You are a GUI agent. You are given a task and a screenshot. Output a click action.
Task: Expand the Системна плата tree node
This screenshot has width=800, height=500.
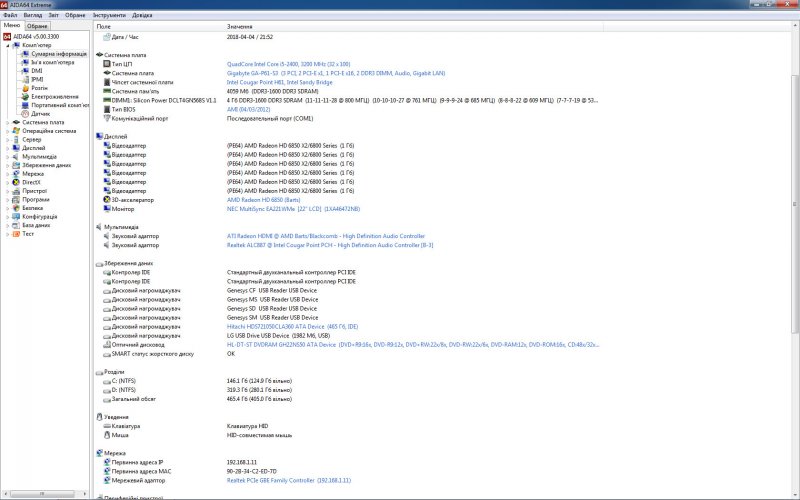point(7,123)
